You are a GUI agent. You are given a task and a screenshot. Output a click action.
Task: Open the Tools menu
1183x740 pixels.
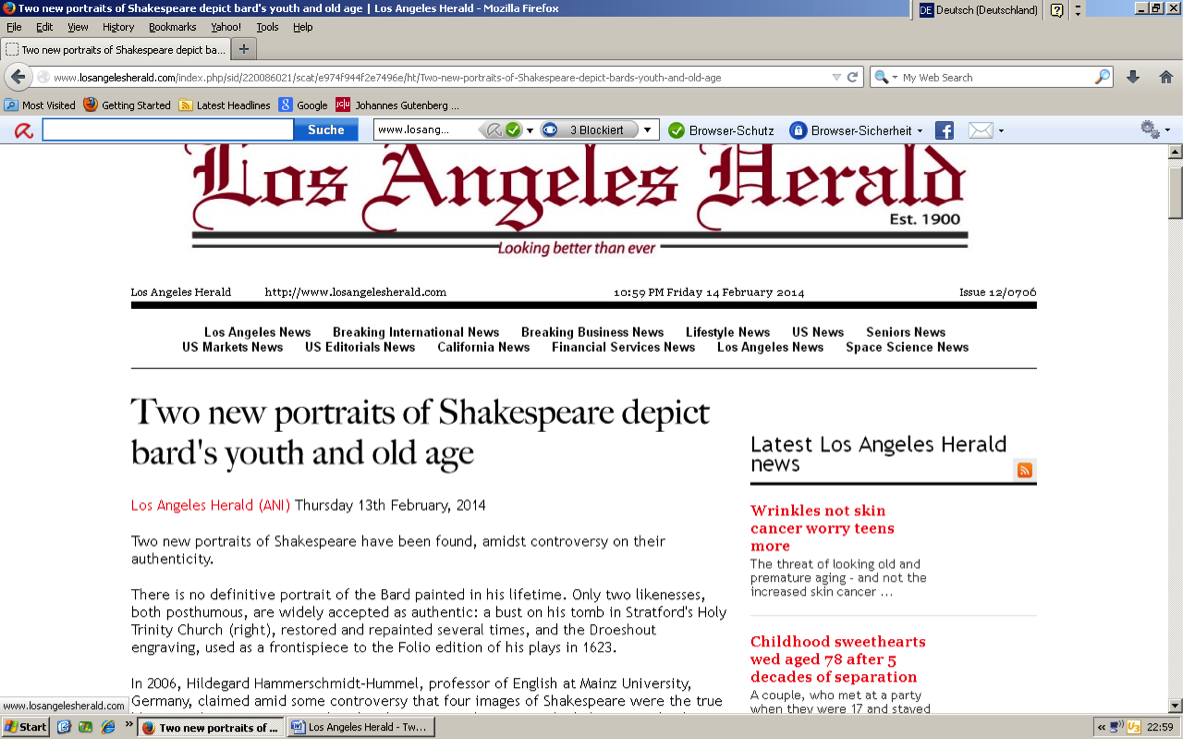coord(267,27)
